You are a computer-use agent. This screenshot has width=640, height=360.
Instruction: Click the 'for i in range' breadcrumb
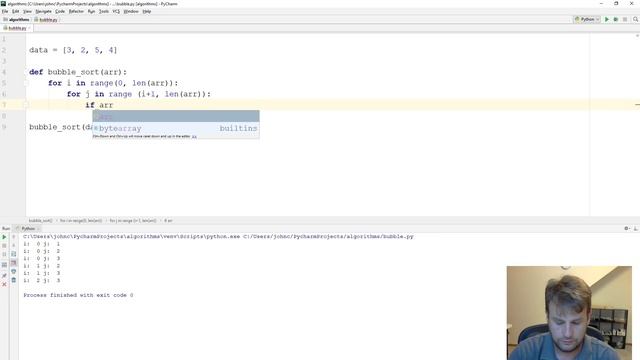(81, 220)
